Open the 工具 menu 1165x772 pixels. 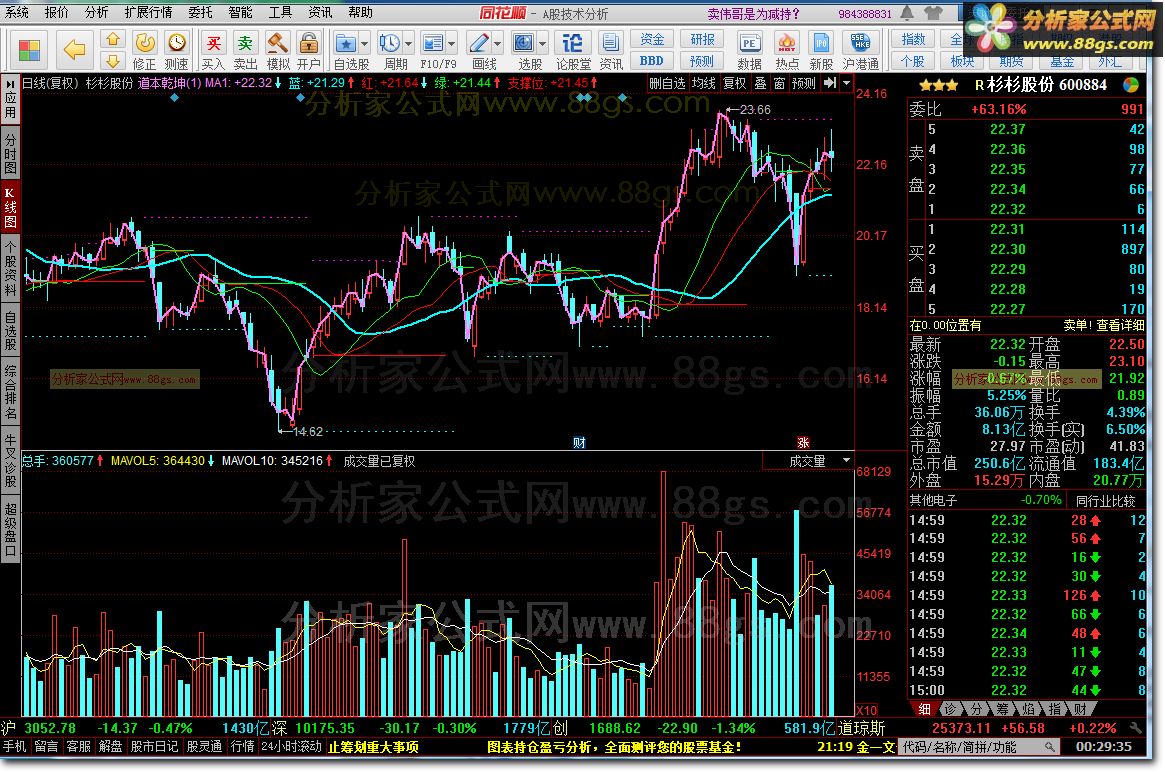280,12
